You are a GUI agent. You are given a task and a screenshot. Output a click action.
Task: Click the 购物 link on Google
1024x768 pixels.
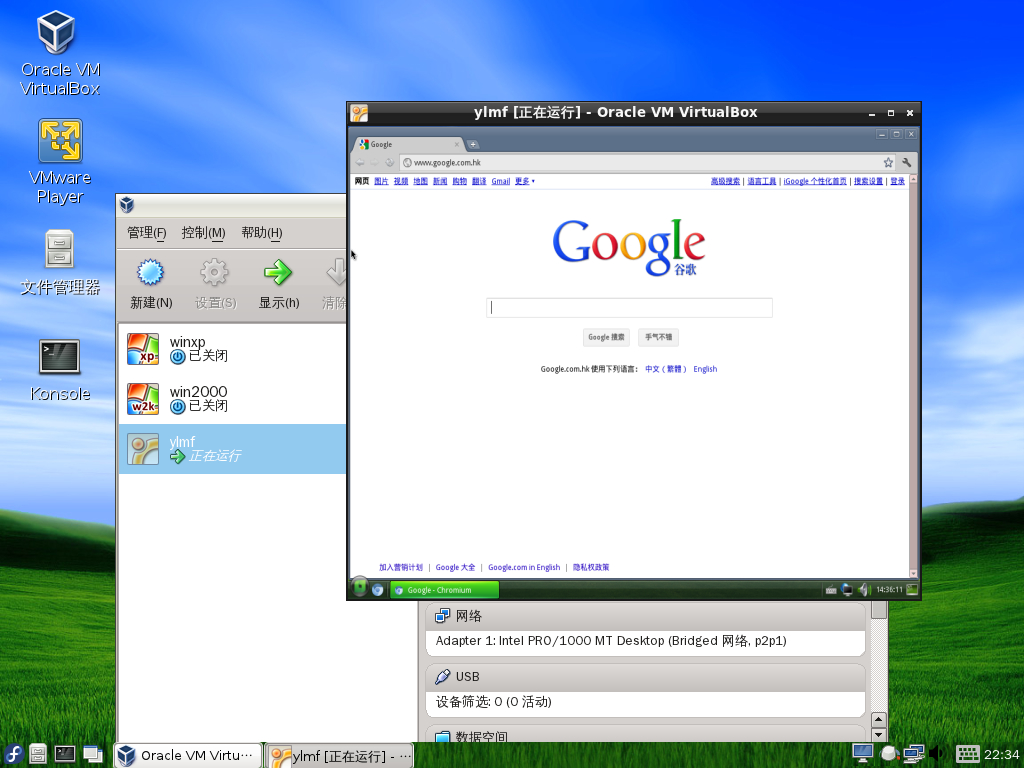pos(460,181)
